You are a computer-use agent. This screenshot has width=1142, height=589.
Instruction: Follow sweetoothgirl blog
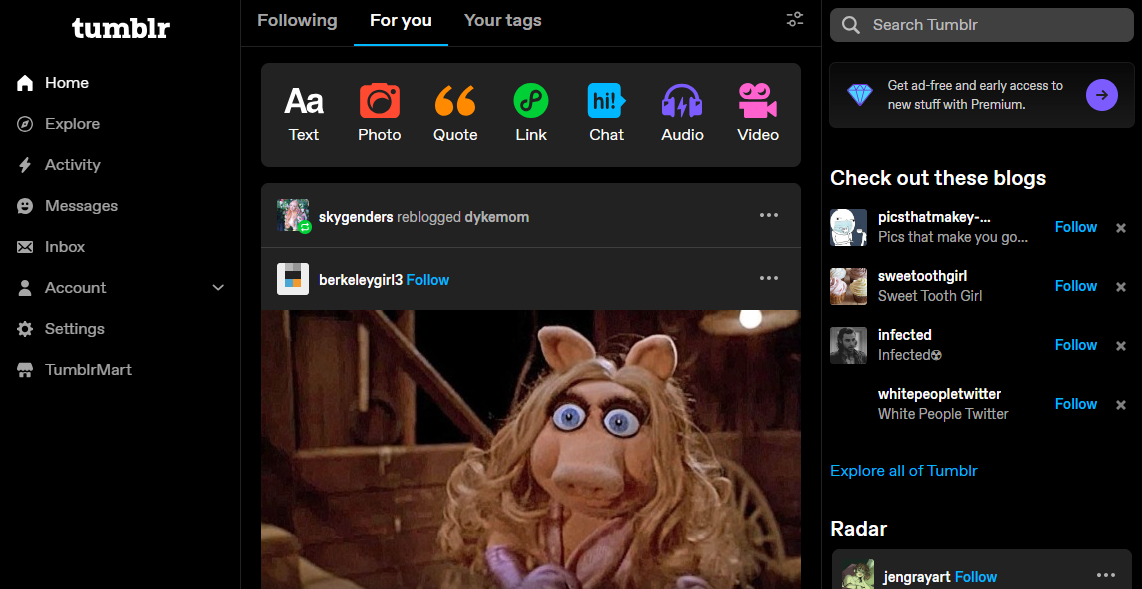[x=1076, y=286]
